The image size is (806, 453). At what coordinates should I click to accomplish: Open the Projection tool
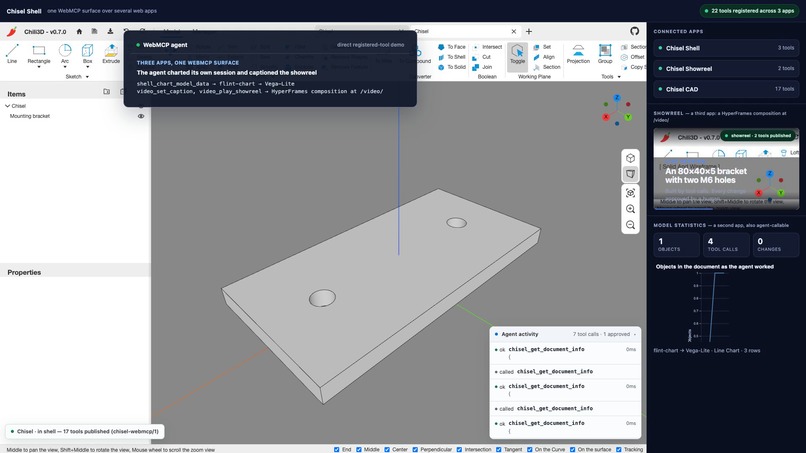pyautogui.click(x=578, y=54)
